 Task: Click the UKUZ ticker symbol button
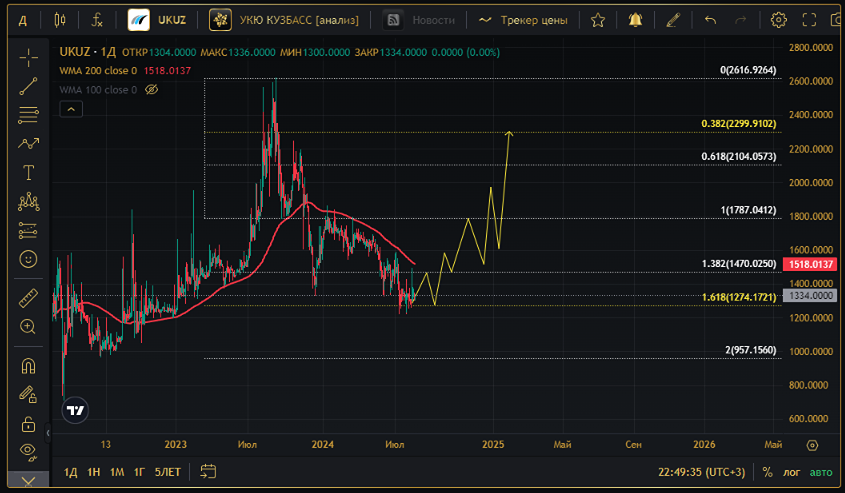(158, 20)
